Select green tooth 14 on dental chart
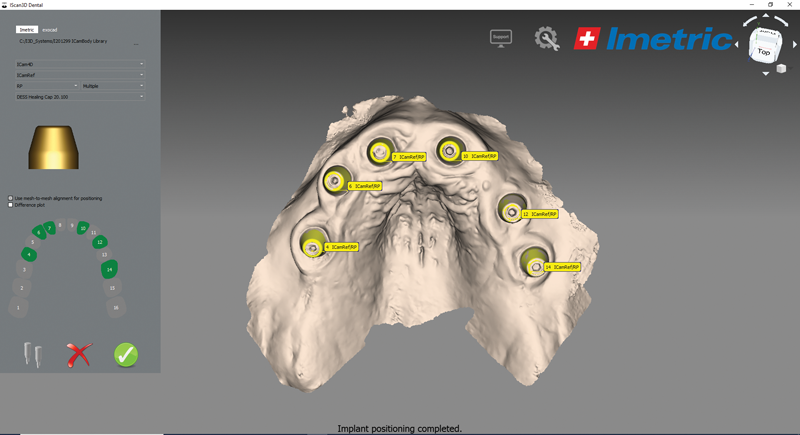Image resolution: width=800 pixels, height=435 pixels. 110,268
